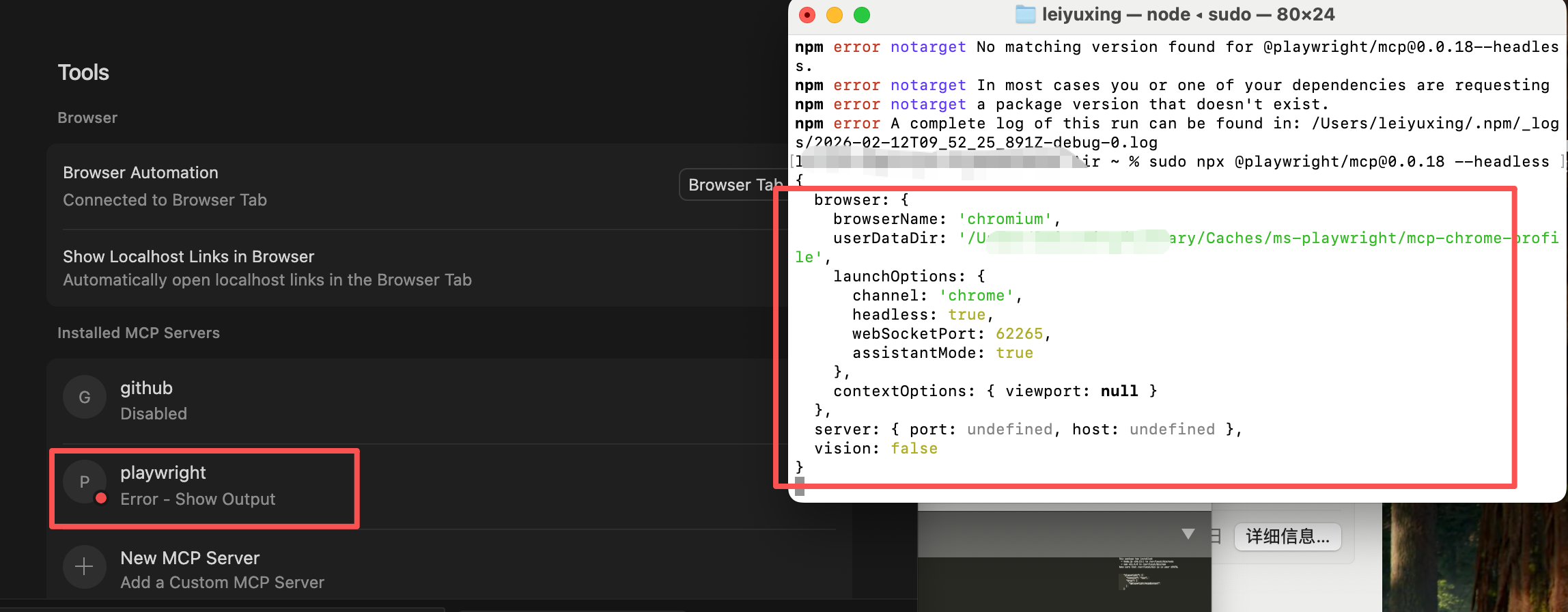Select the playwright server name

point(163,473)
